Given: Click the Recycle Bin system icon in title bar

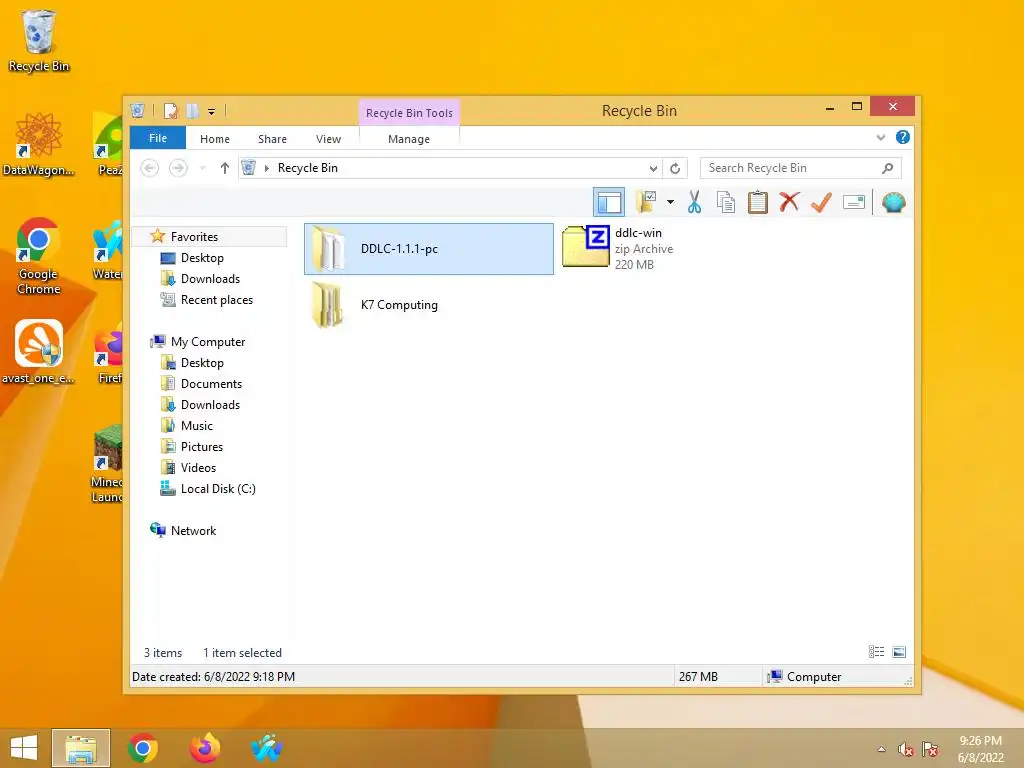Looking at the screenshot, I should pos(137,110).
